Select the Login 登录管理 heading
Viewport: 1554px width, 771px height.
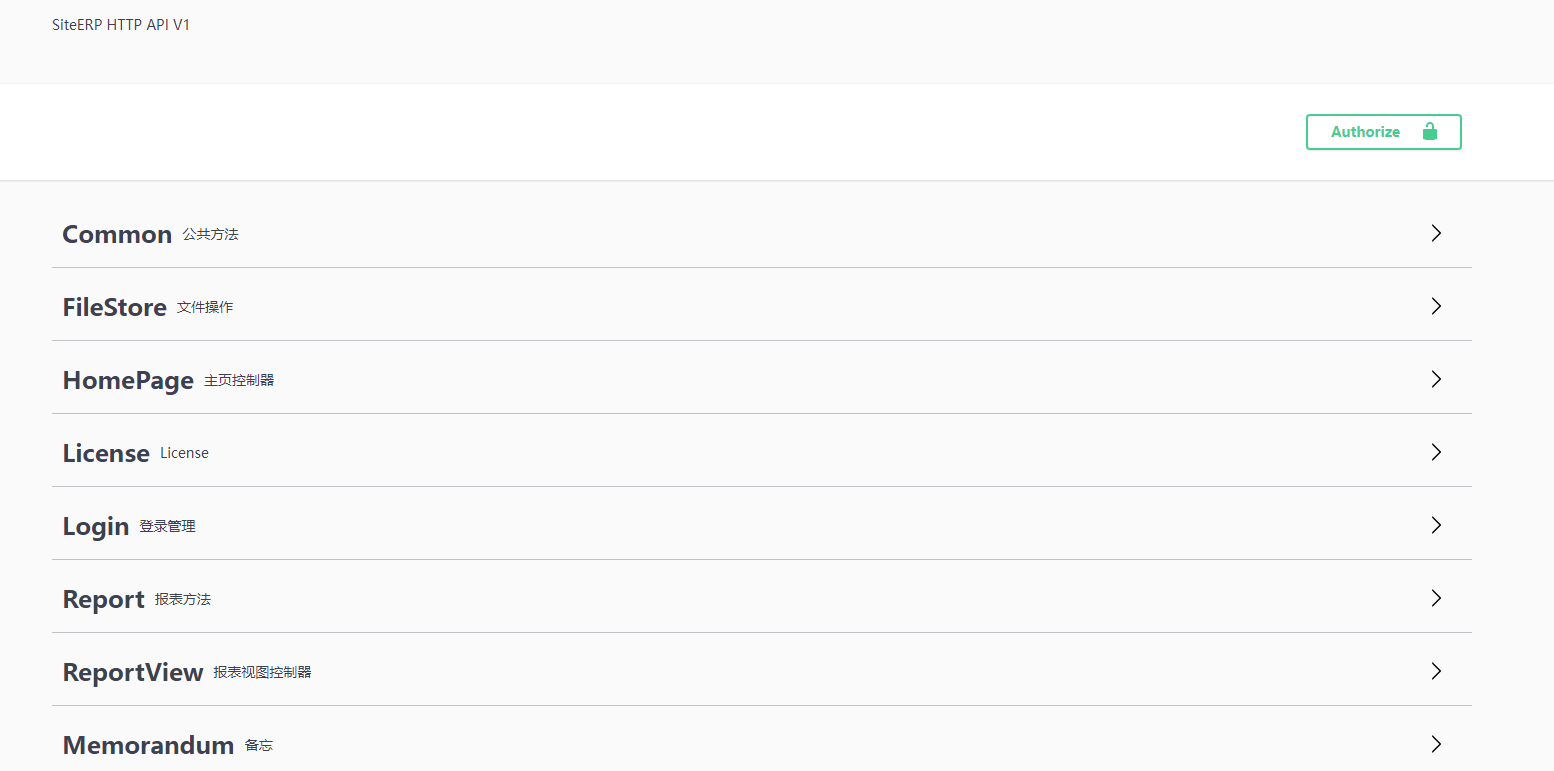(x=96, y=524)
